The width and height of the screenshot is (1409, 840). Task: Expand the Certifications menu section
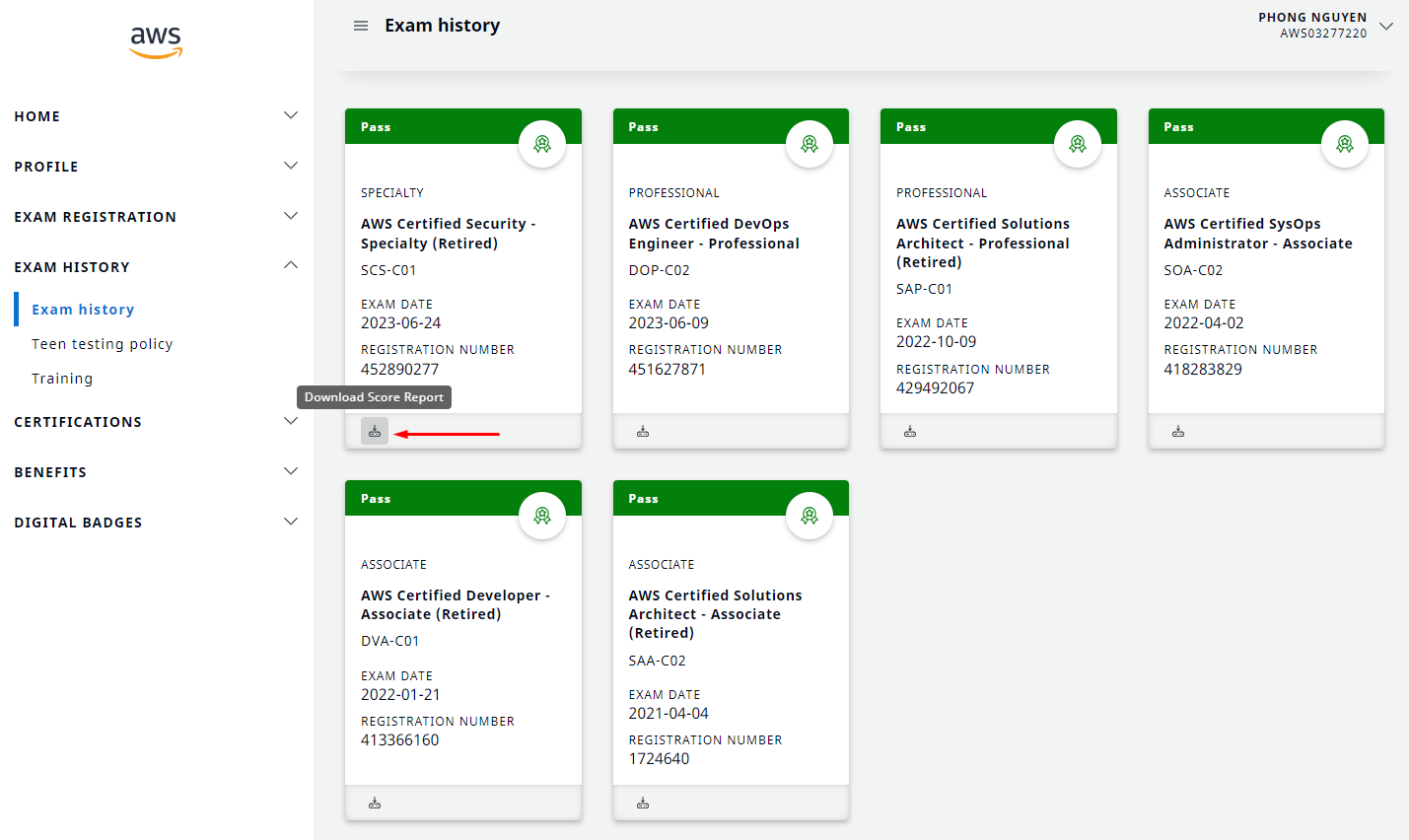[291, 421]
